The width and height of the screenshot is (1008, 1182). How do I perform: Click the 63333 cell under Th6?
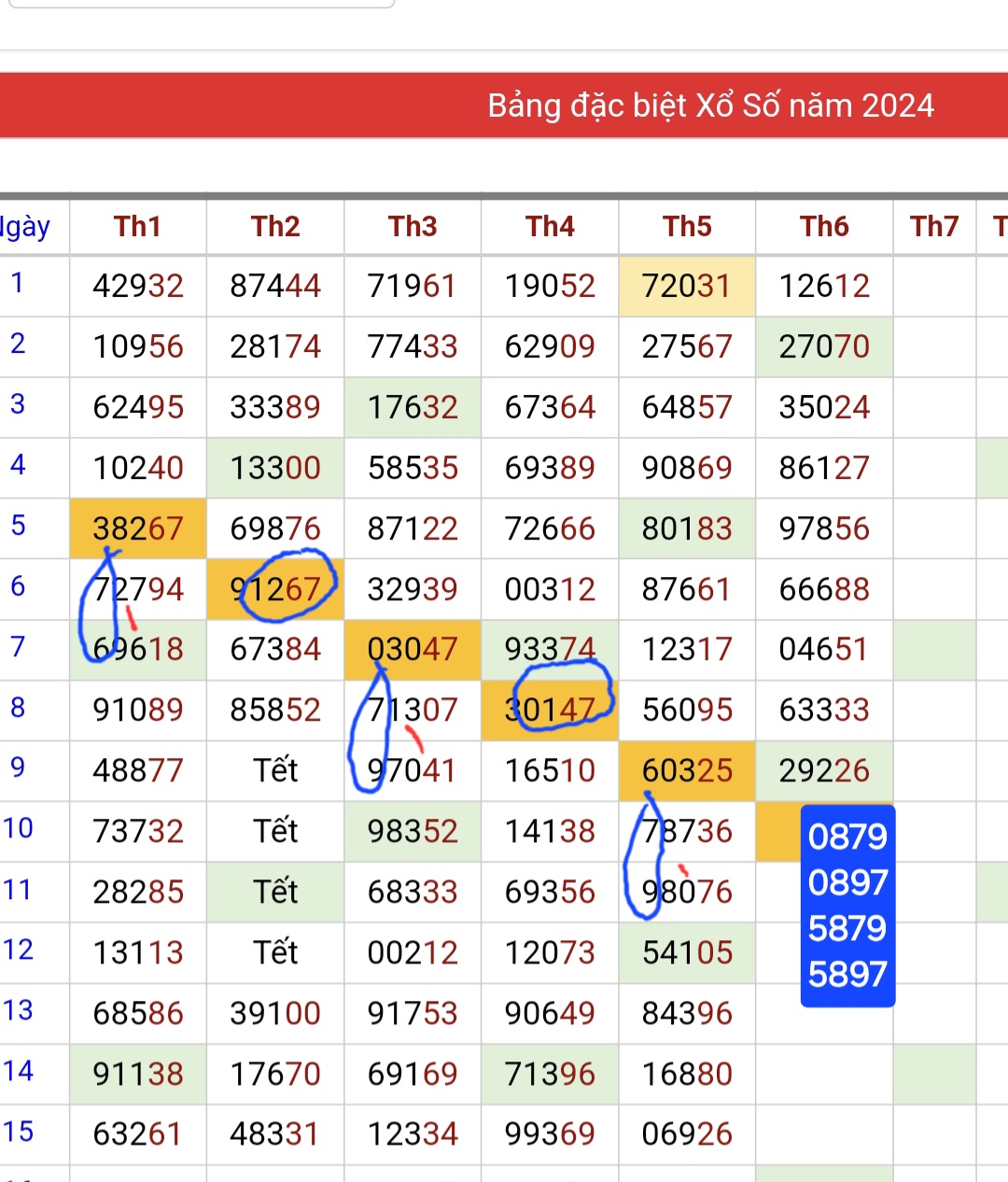(824, 710)
